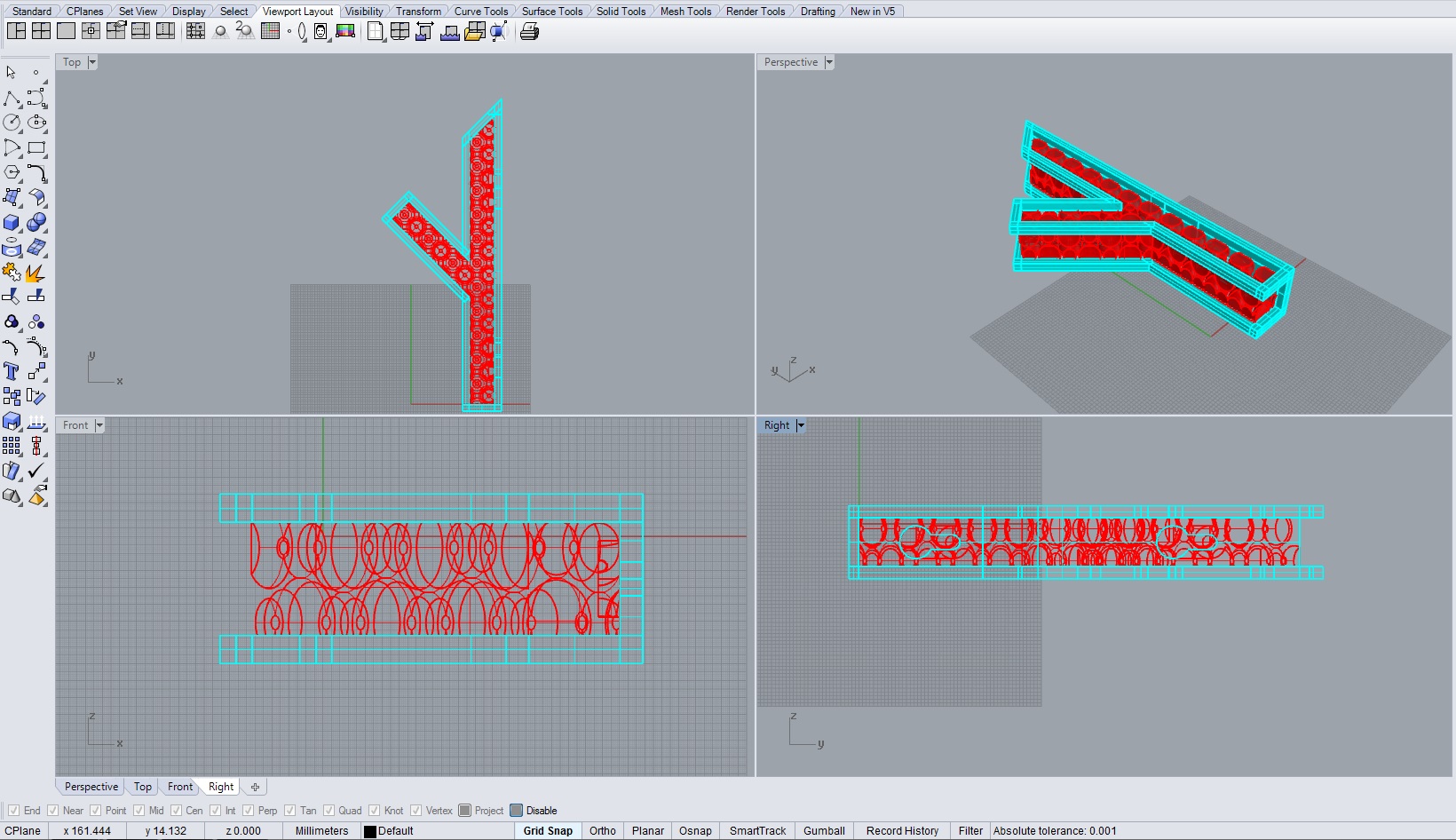Select the Boolean union spheres tool

[x=36, y=222]
